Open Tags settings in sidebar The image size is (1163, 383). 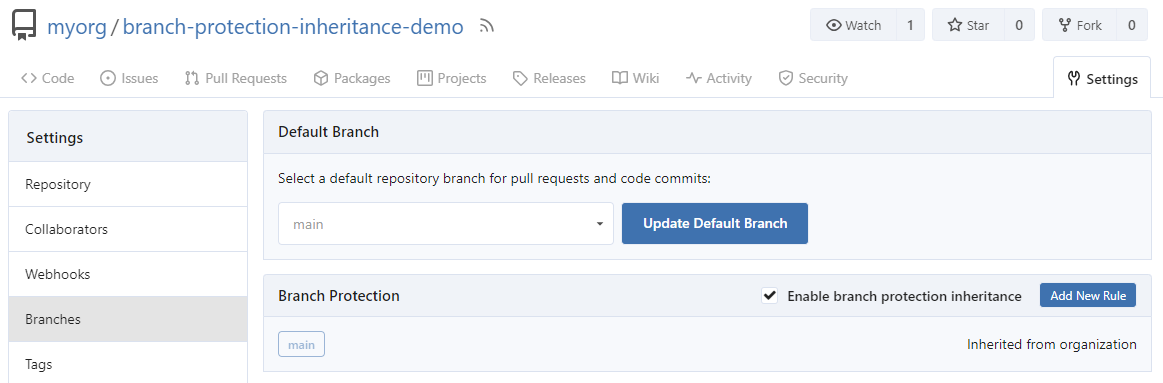click(x=128, y=364)
